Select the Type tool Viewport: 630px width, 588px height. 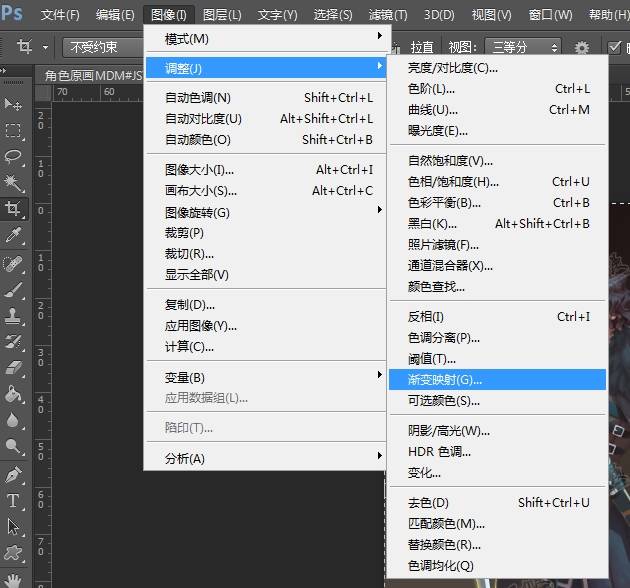13,501
